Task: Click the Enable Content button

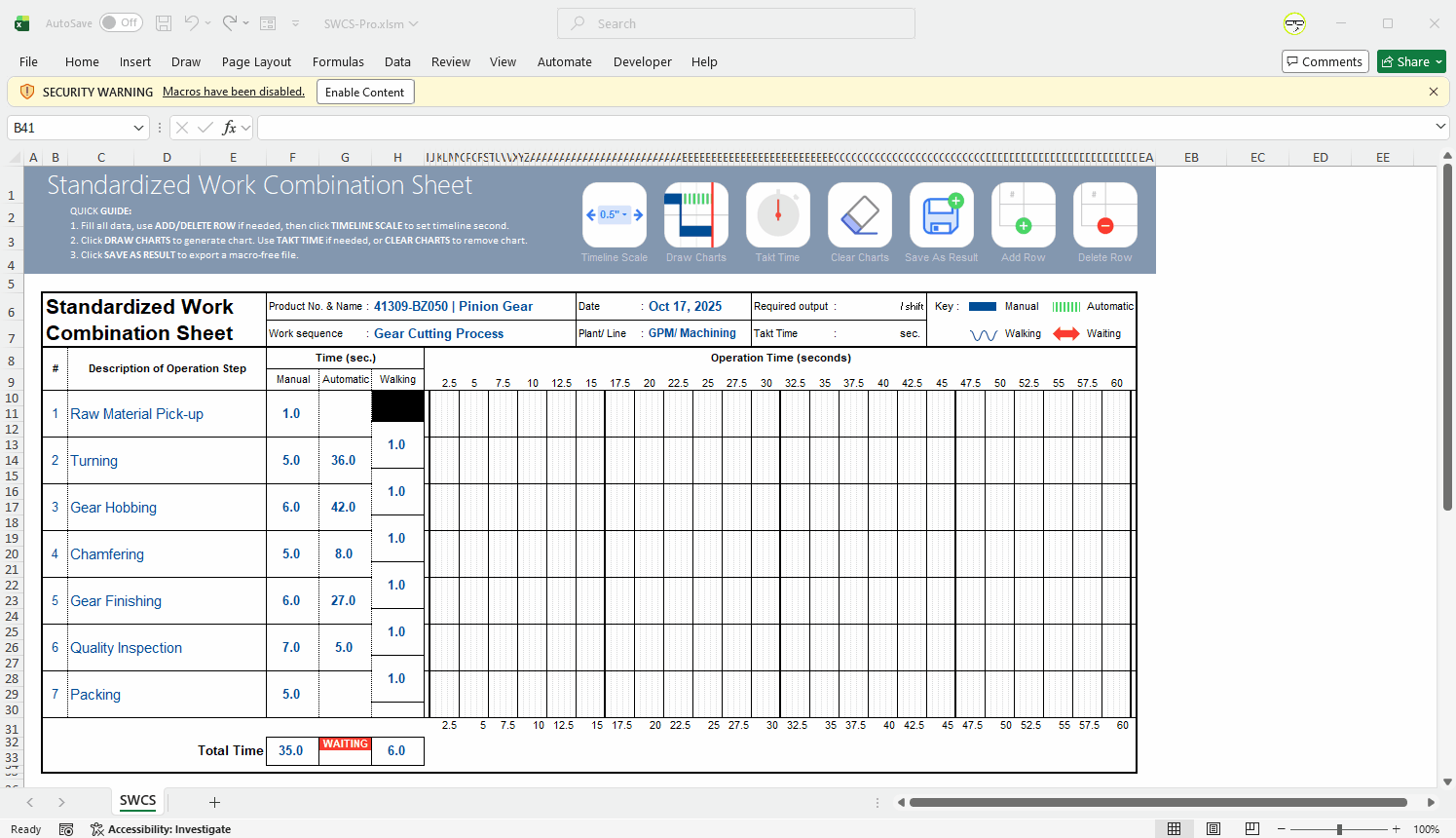Action: click(365, 92)
